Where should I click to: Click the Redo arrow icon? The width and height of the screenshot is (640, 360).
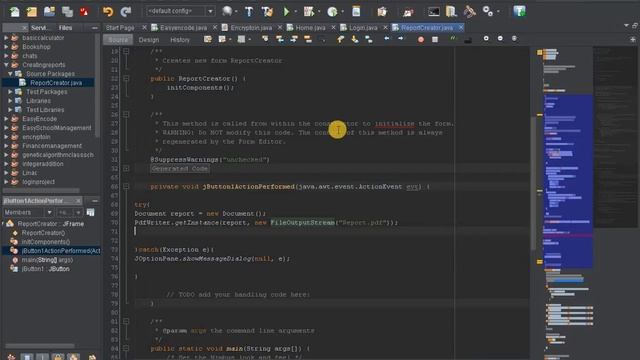[x=126, y=11]
